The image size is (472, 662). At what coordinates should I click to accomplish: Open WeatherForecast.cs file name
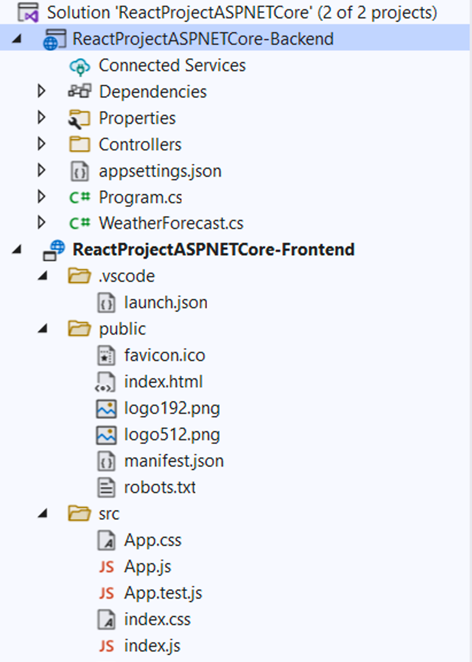click(x=171, y=223)
